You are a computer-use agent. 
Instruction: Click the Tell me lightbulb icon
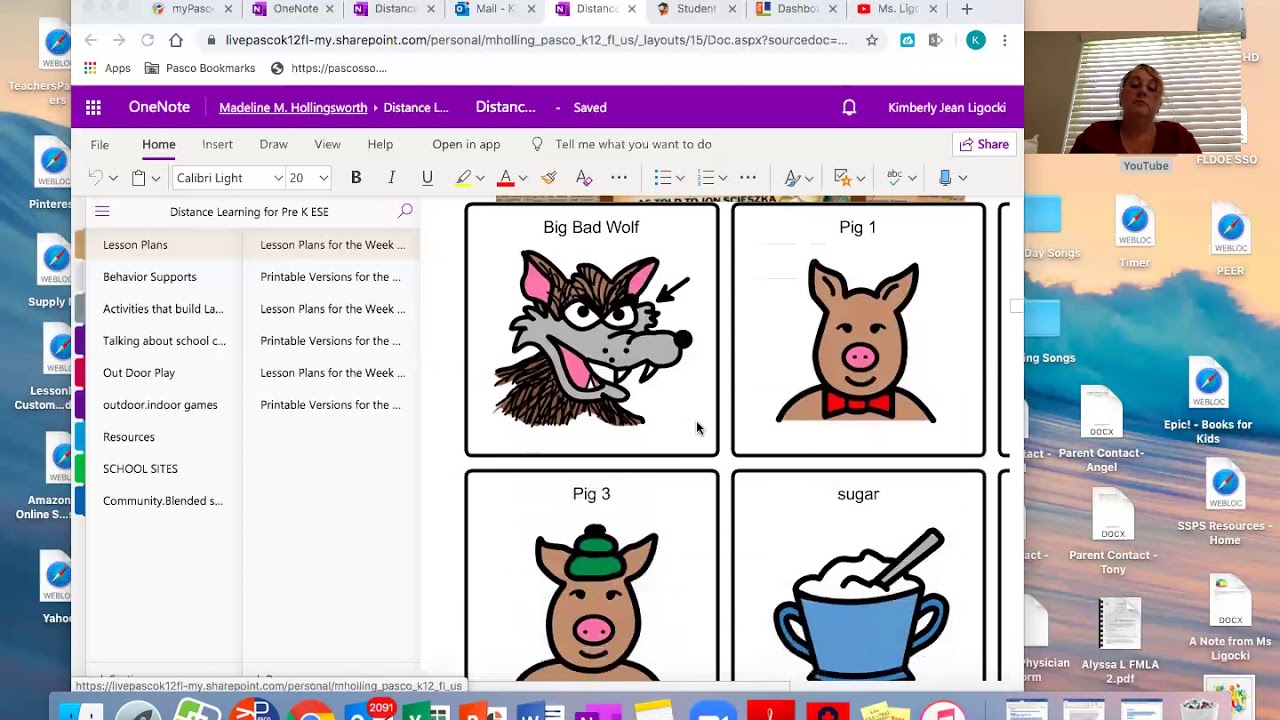537,144
